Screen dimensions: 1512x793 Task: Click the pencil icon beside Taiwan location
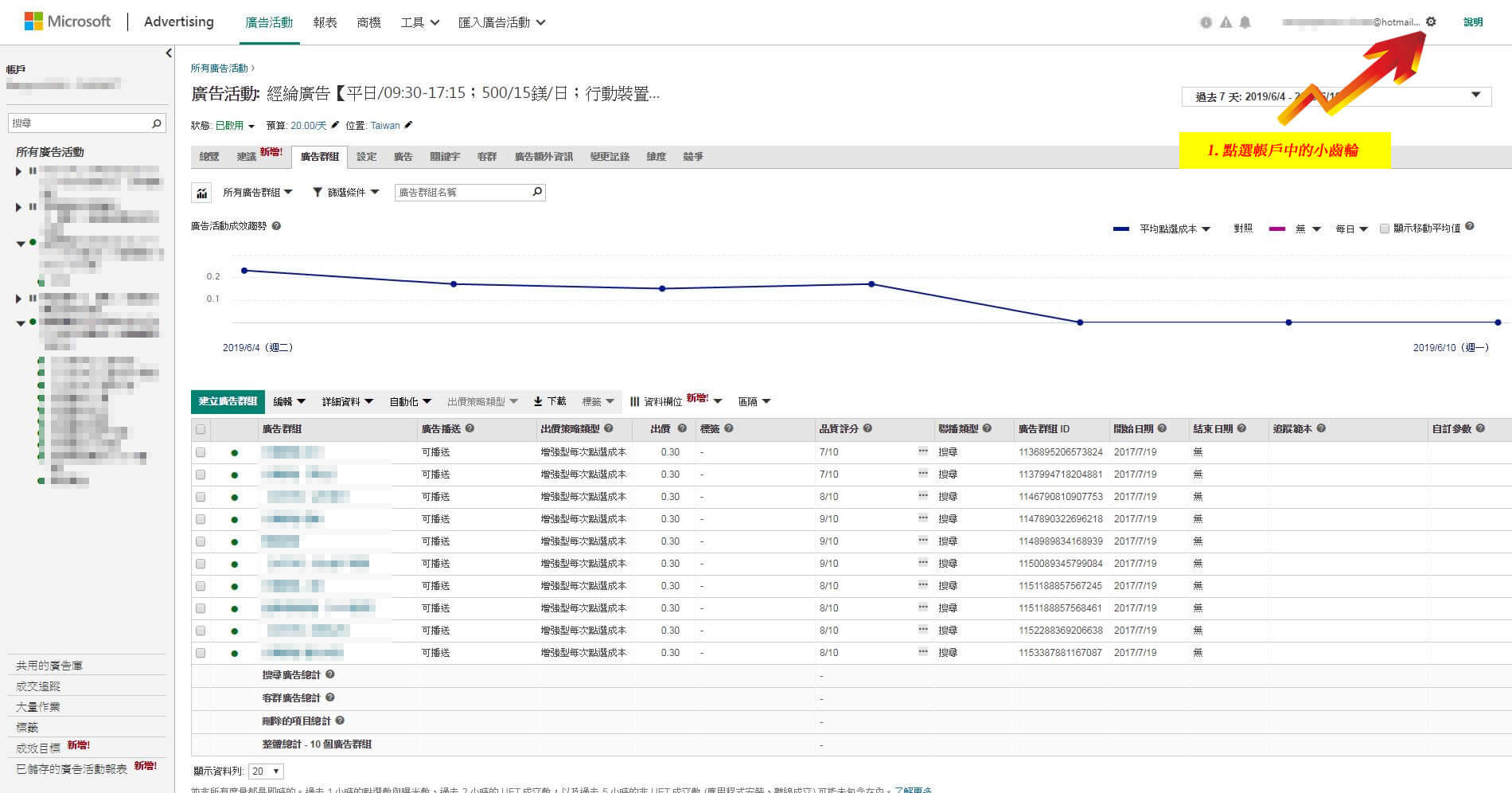408,125
